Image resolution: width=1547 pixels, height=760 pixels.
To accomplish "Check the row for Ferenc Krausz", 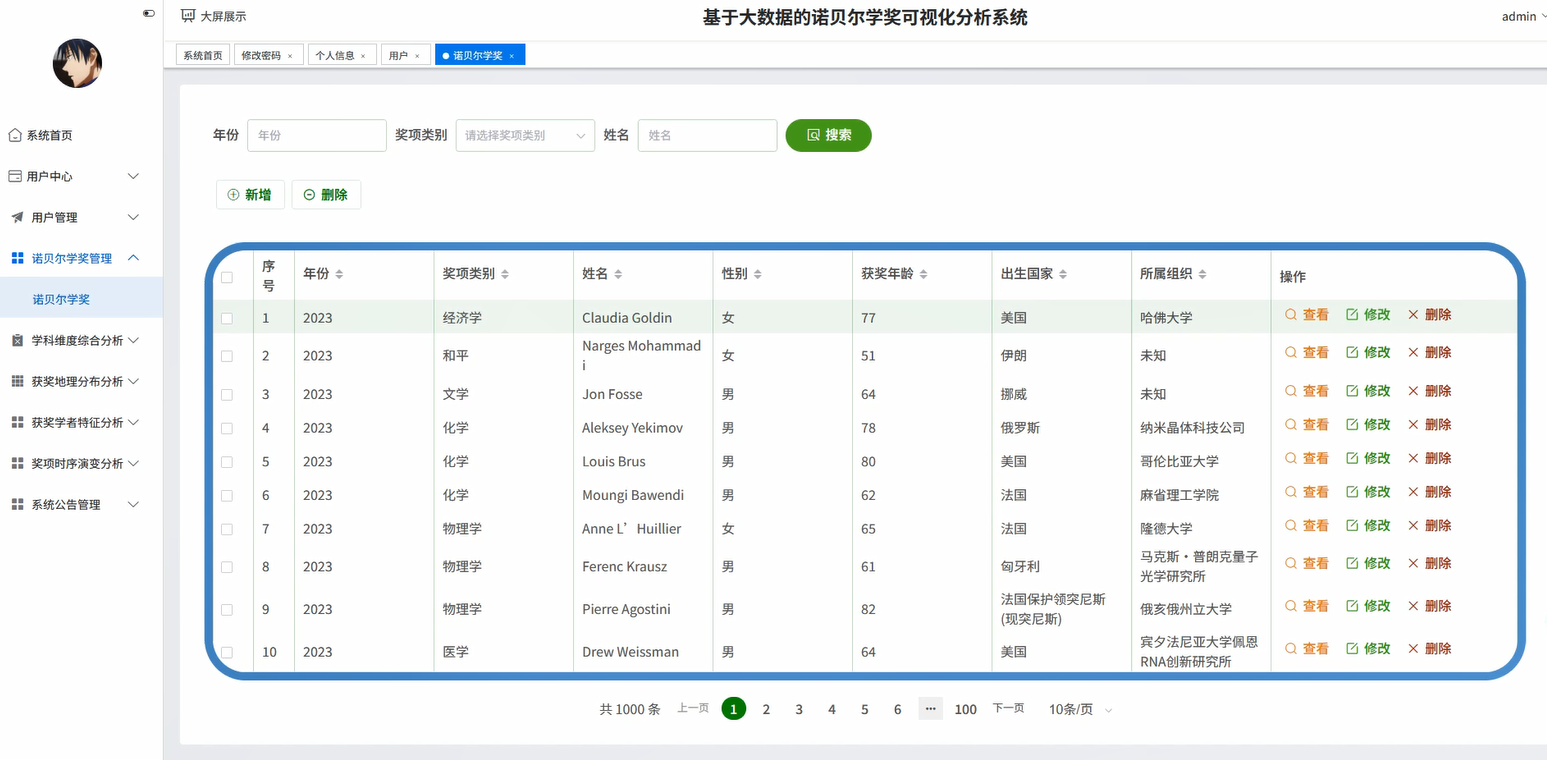I will pyautogui.click(x=227, y=567).
